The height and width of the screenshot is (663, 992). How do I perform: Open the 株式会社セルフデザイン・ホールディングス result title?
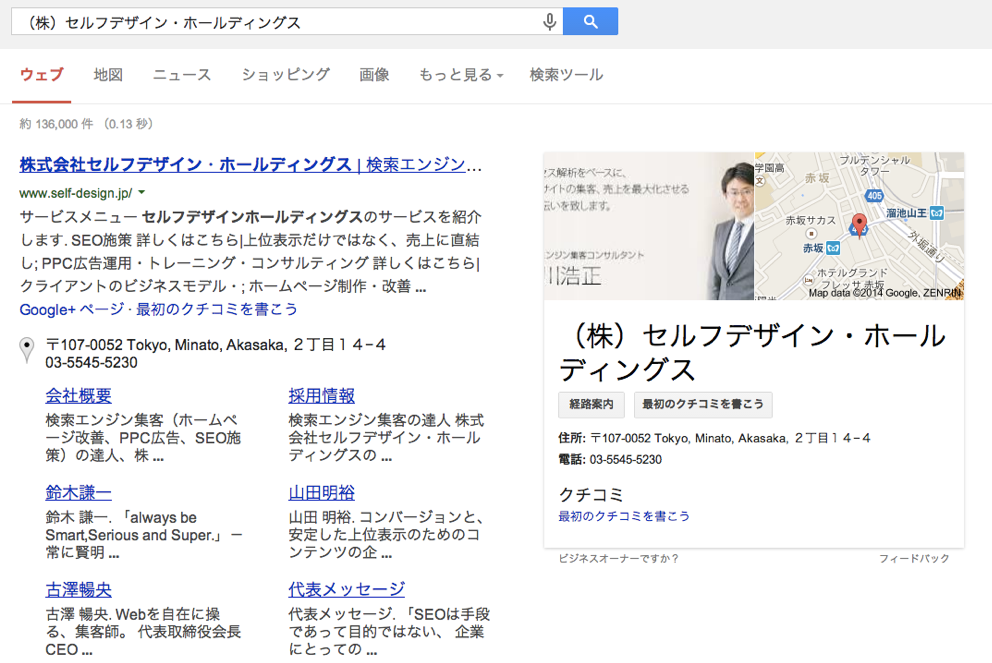[x=251, y=164]
